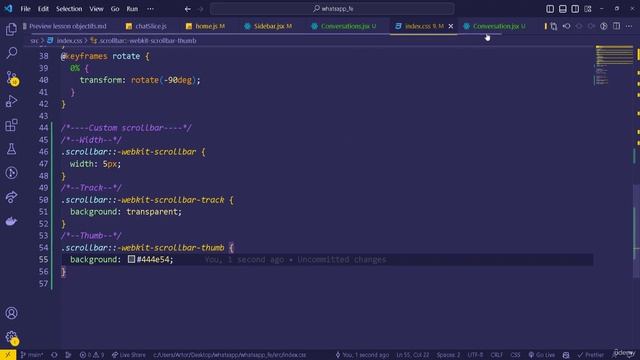The width and height of the screenshot is (640, 360).
Task: Click the previous revision icon in editor toolbar
Action: pyautogui.click(x=566, y=26)
